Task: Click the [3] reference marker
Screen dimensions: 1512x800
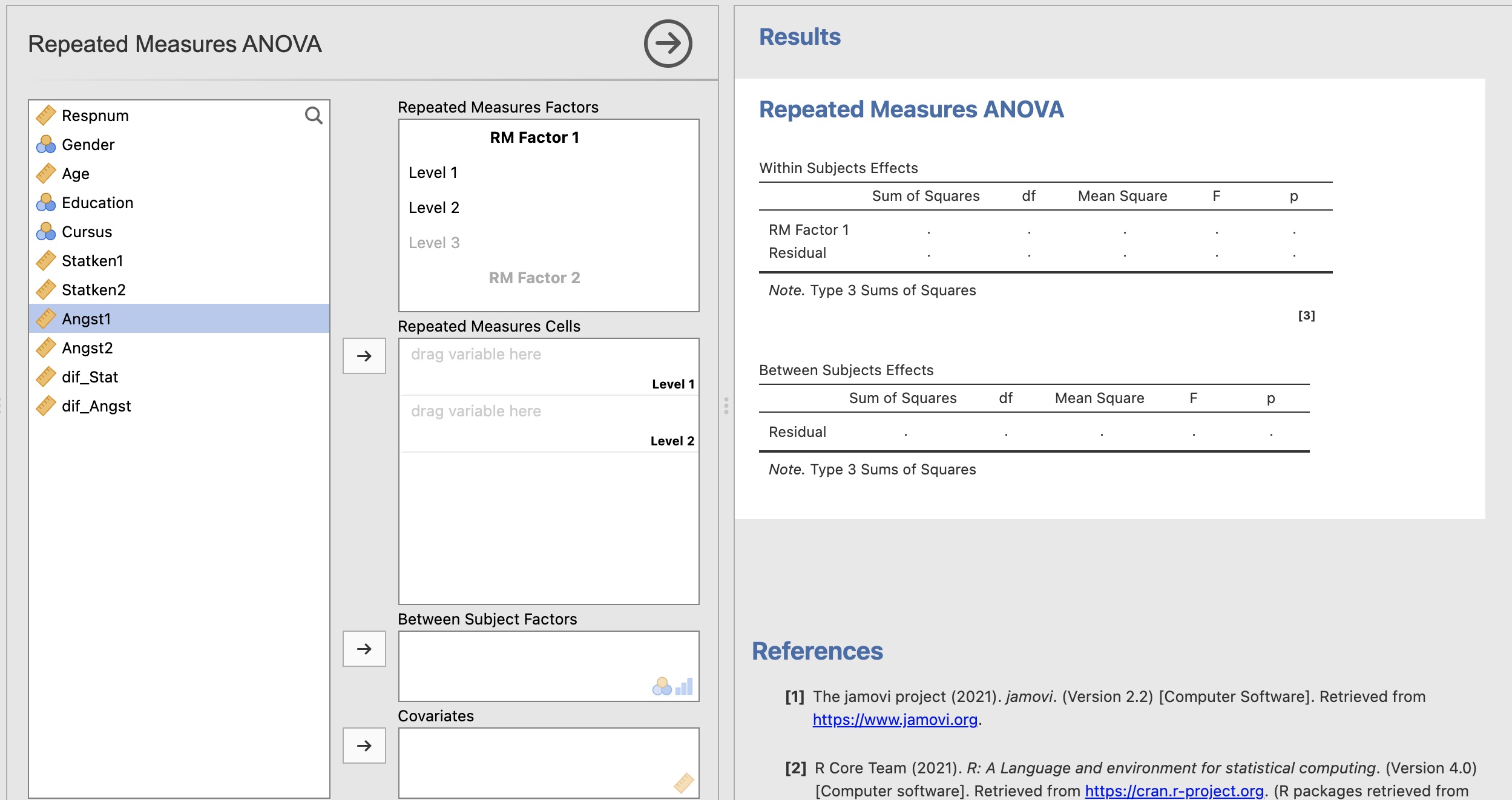Action: pyautogui.click(x=1306, y=315)
